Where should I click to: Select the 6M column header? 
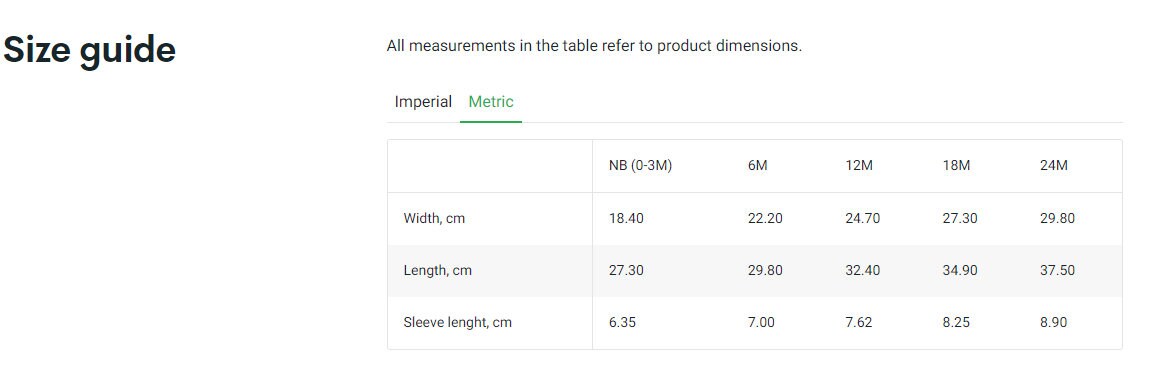point(758,166)
